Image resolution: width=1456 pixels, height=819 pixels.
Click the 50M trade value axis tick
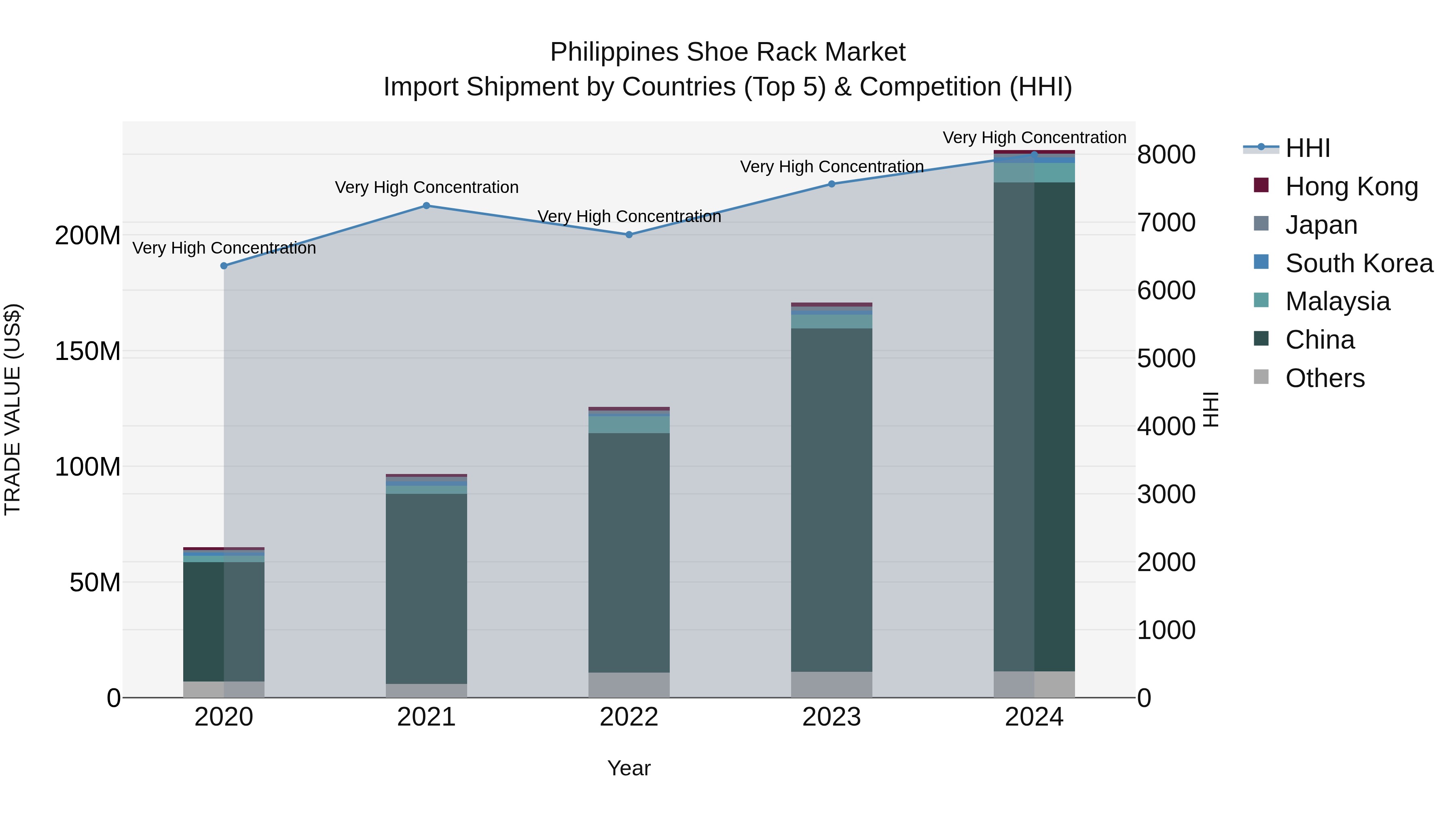point(95,582)
